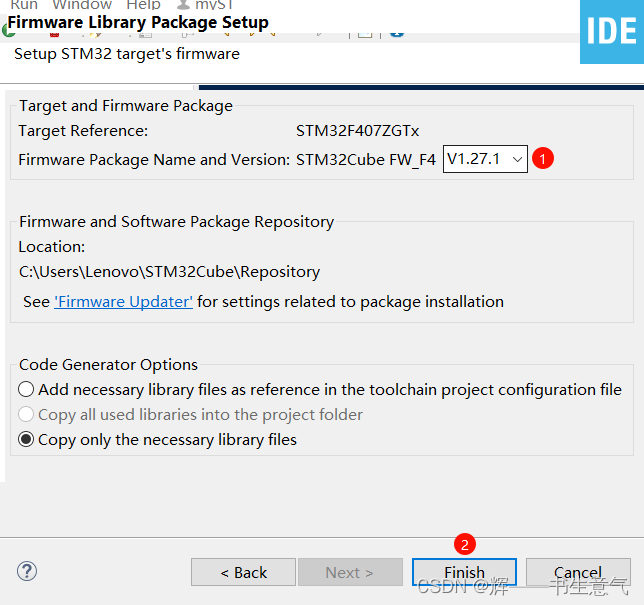644x605 pixels.
Task: Click the 'Code Generator Options' group label
Action: tap(108, 365)
